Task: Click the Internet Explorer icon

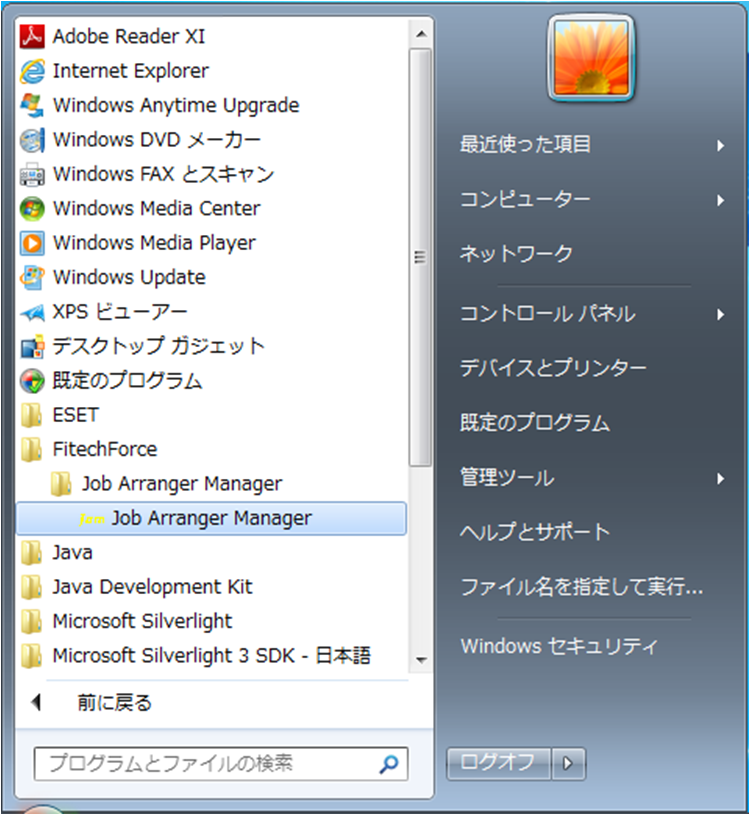Action: [x=32, y=71]
